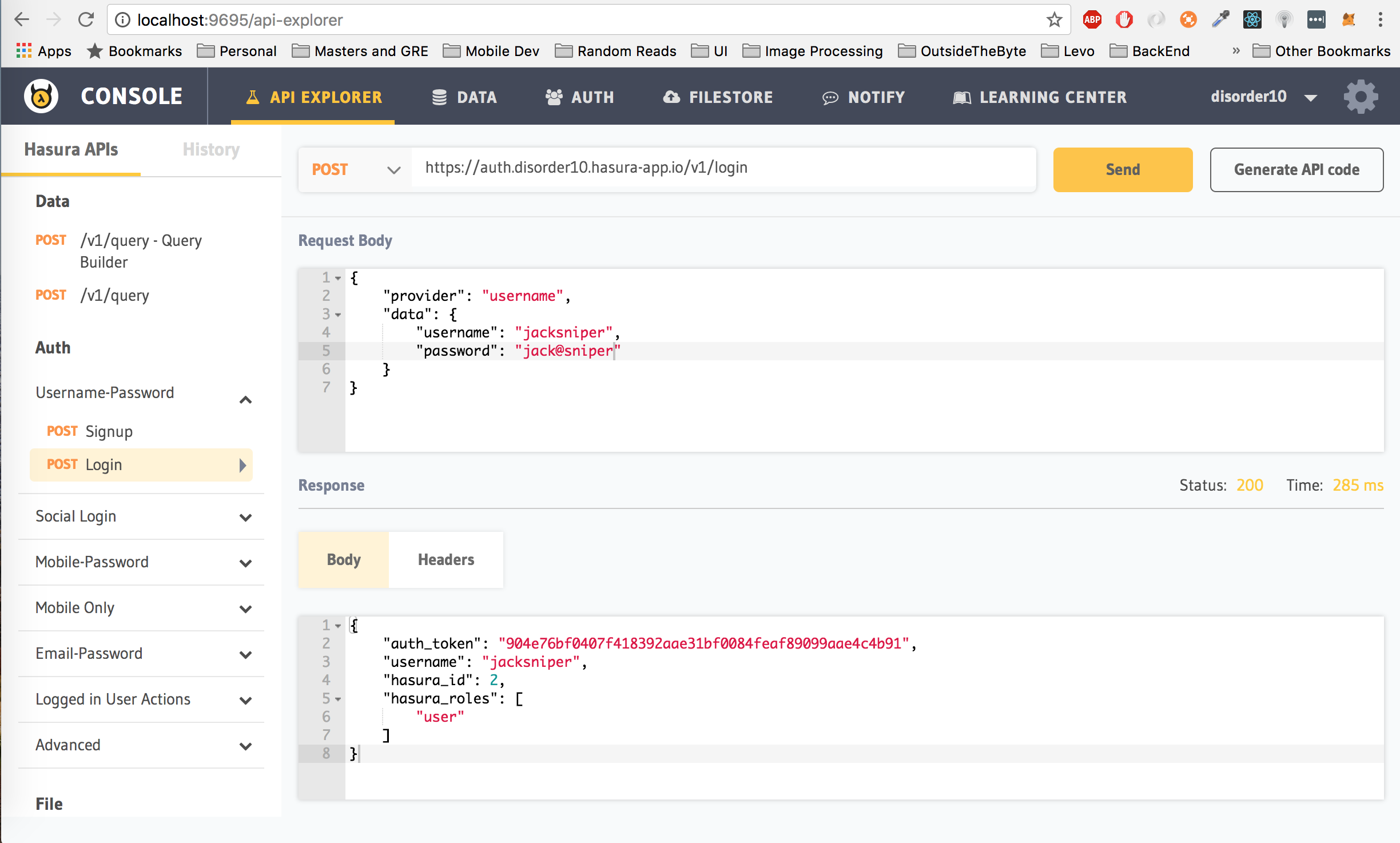Fold the data block at line 3
This screenshot has width=1400, height=843.
(x=338, y=315)
